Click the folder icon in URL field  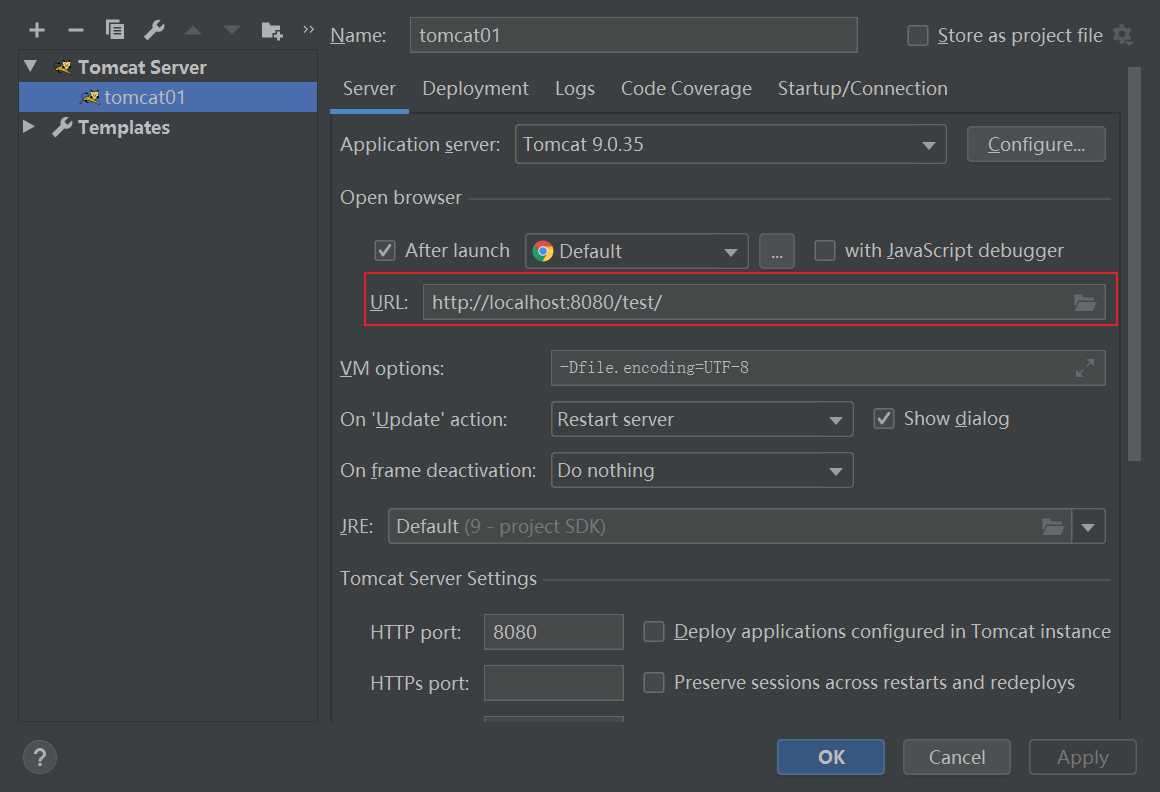point(1085,303)
